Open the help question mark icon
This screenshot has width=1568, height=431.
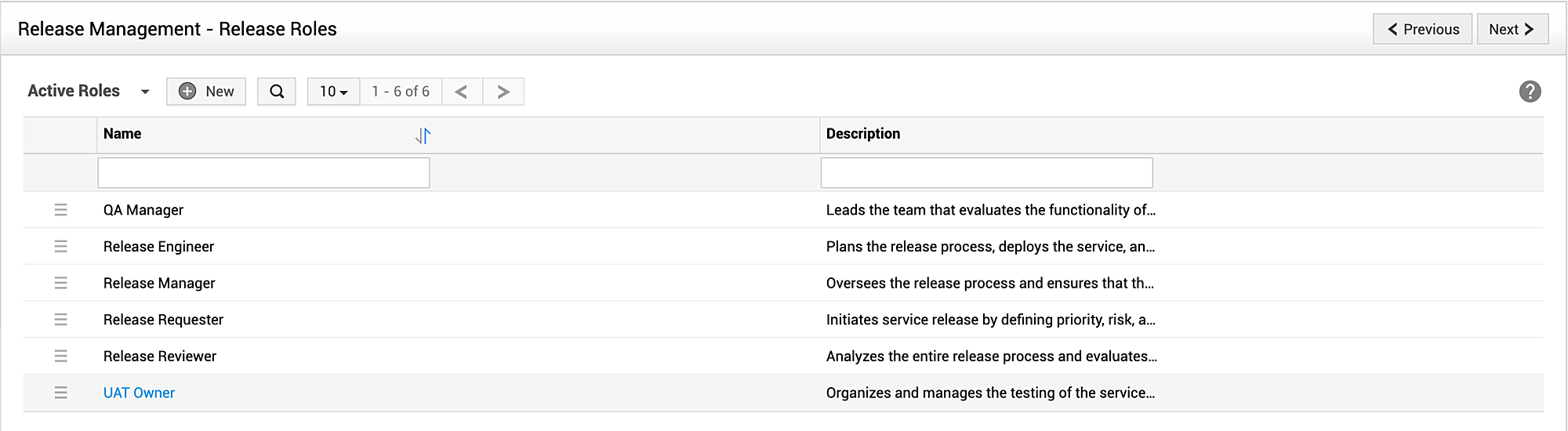(x=1530, y=92)
